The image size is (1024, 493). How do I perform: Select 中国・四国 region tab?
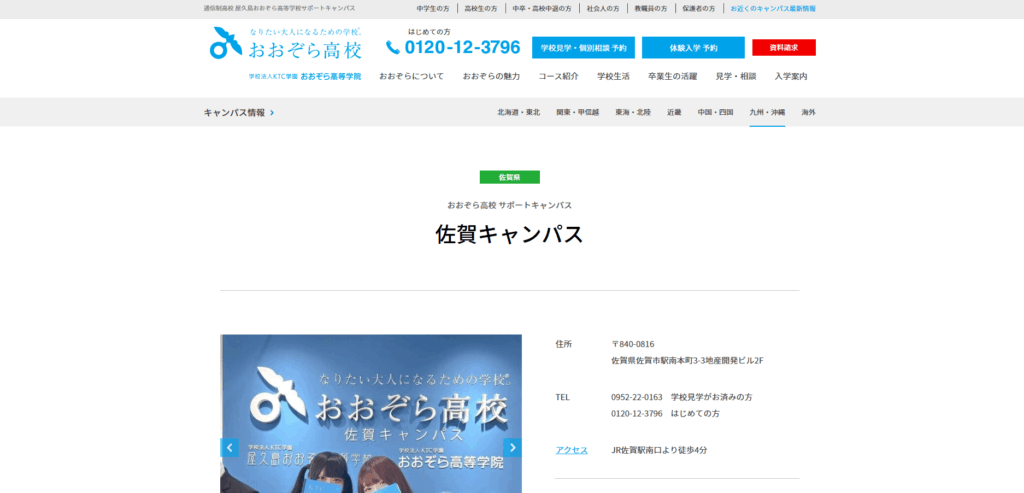click(715, 112)
